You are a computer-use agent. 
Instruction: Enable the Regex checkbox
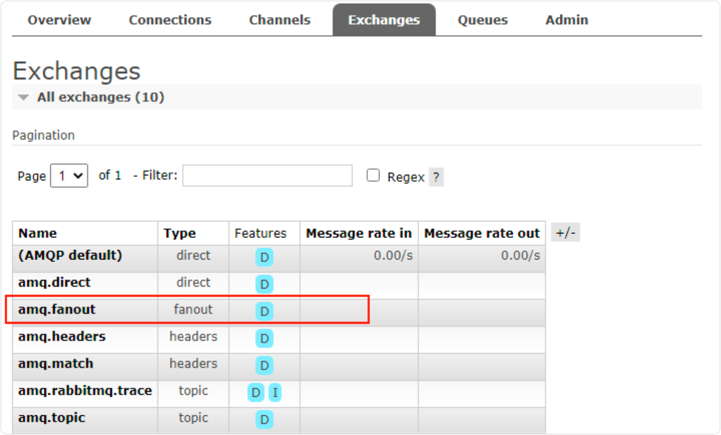pyautogui.click(x=373, y=175)
